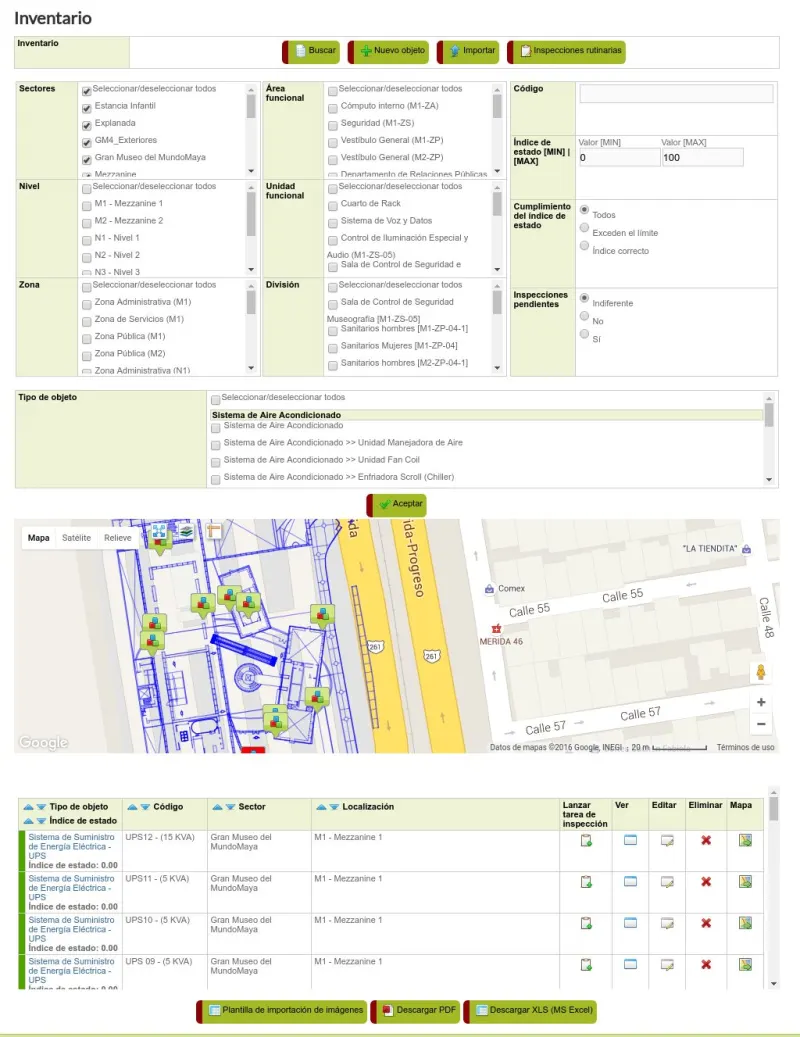Open the Importar button

[468, 52]
